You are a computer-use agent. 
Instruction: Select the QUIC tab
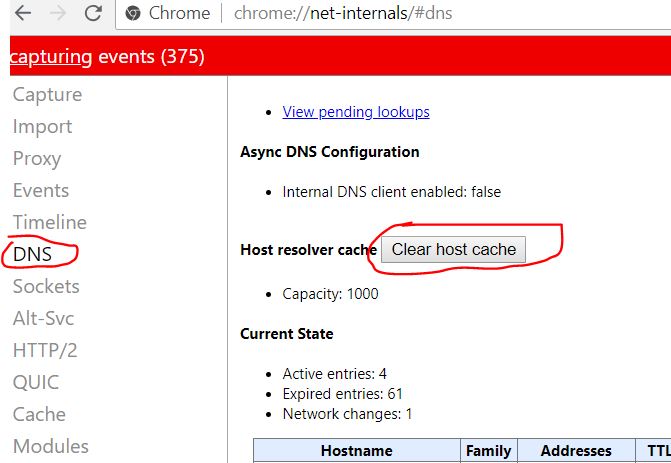36,383
